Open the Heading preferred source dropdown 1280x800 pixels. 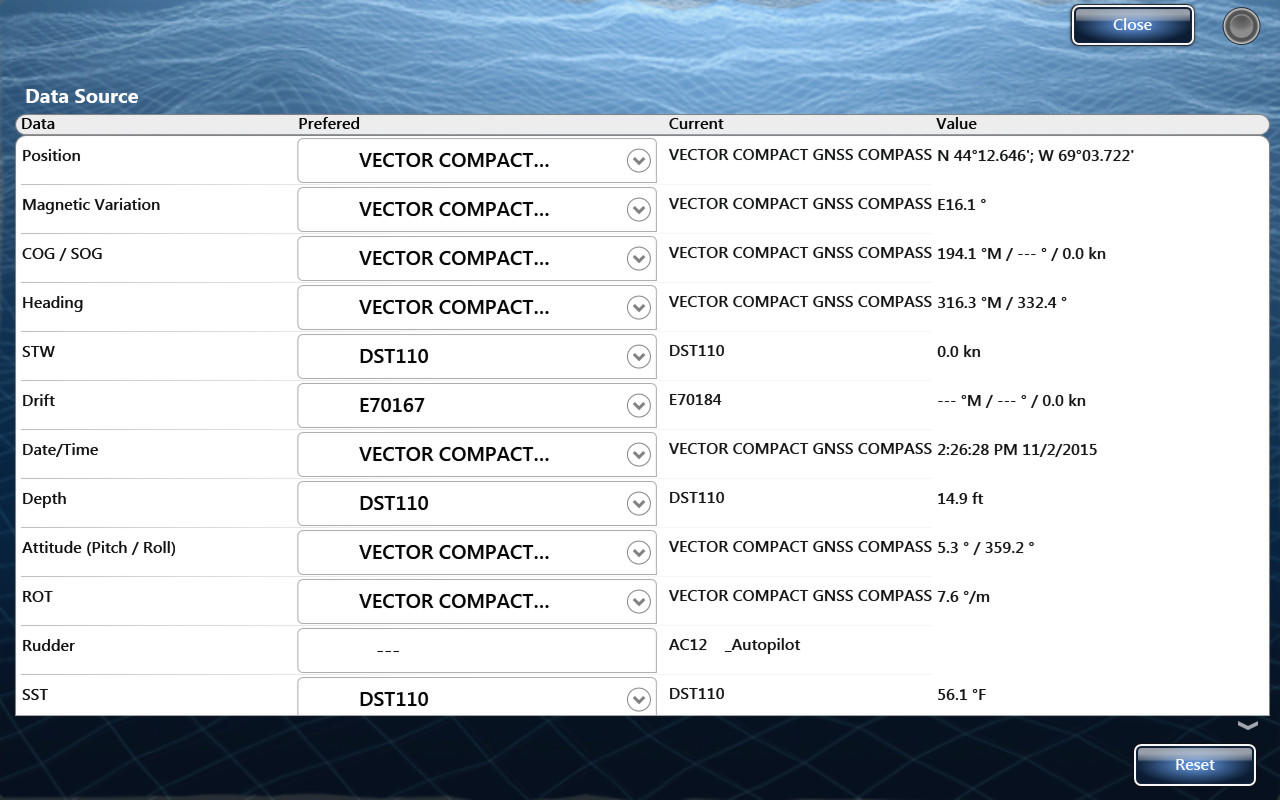click(x=477, y=307)
